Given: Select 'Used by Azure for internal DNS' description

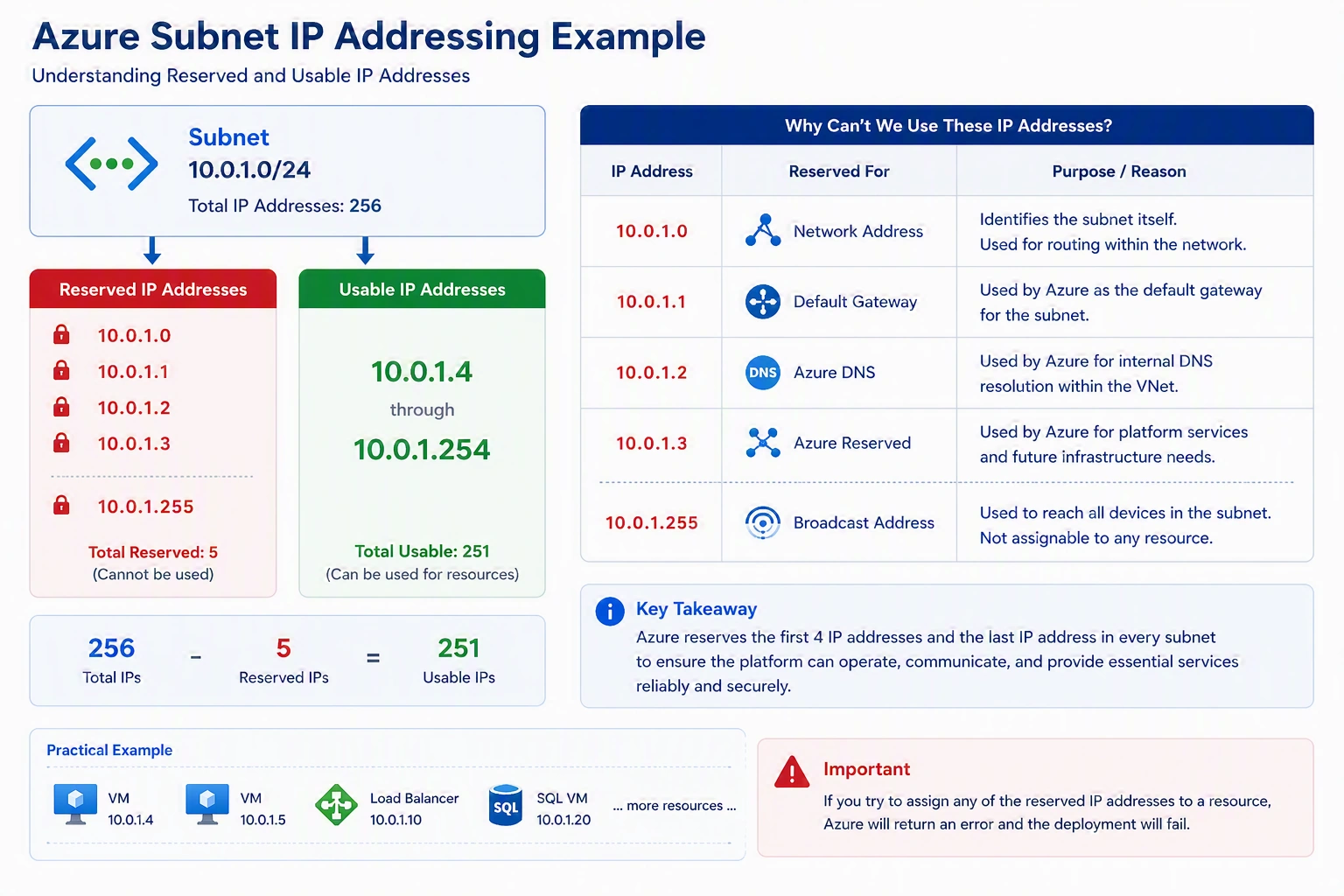Looking at the screenshot, I should 1096,361.
